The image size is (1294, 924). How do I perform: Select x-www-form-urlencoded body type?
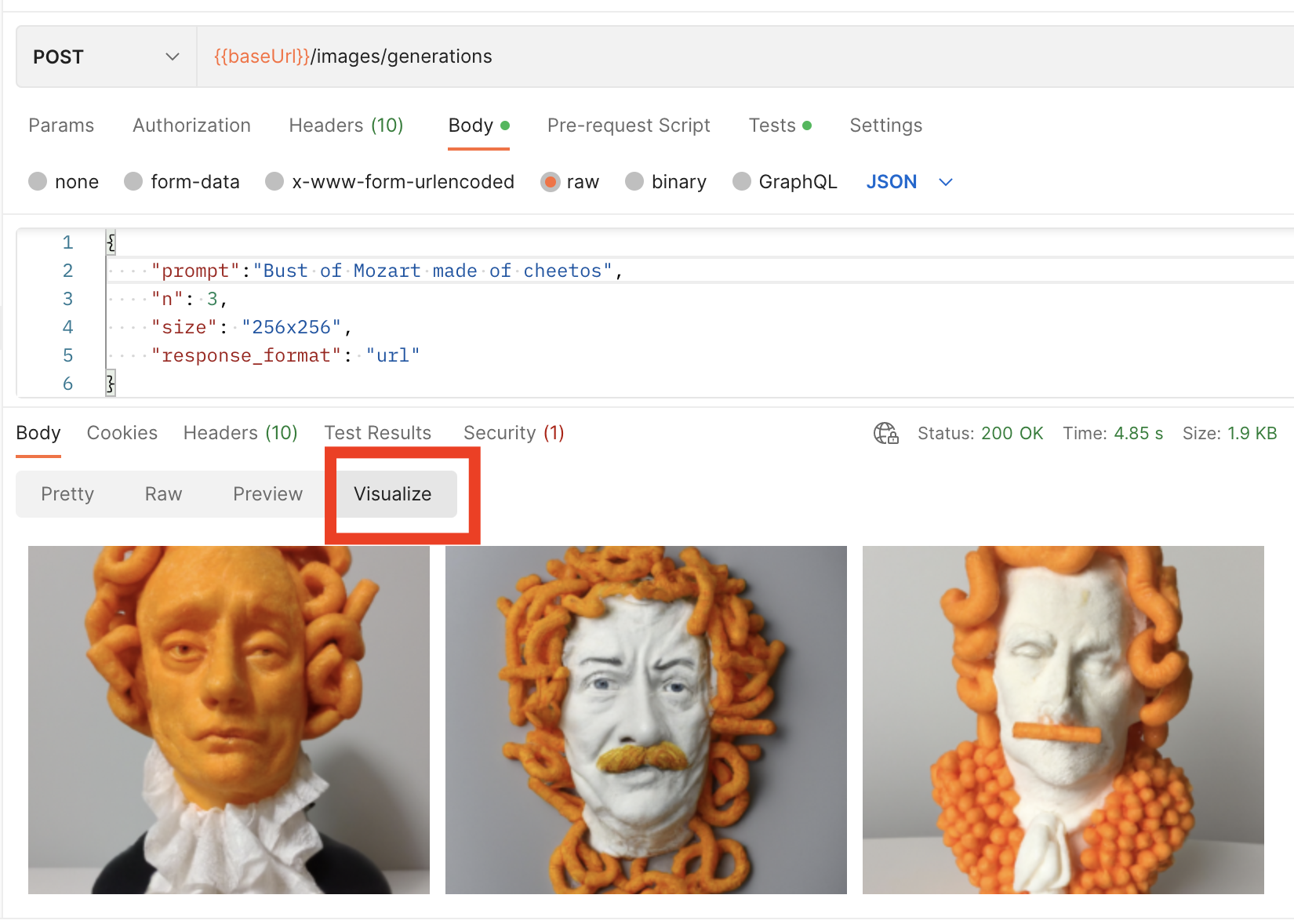point(274,182)
